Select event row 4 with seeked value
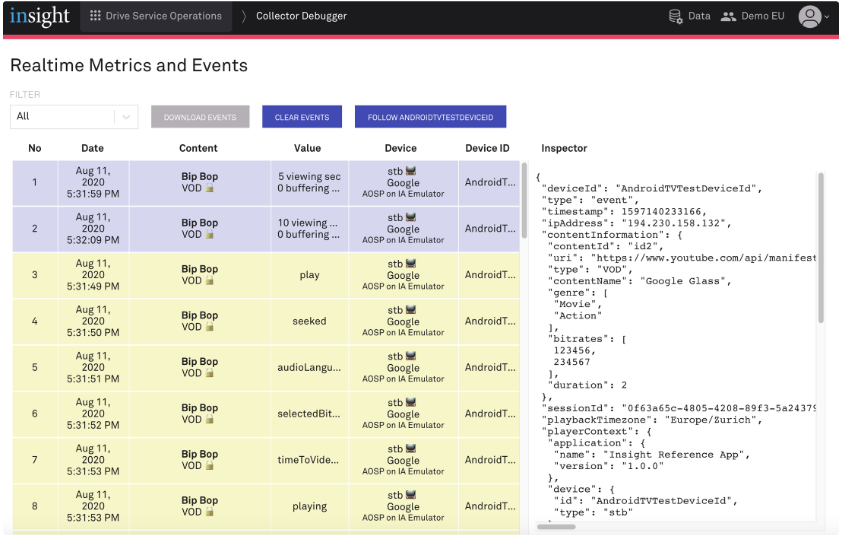The height and width of the screenshot is (539, 841). pyautogui.click(x=309, y=321)
